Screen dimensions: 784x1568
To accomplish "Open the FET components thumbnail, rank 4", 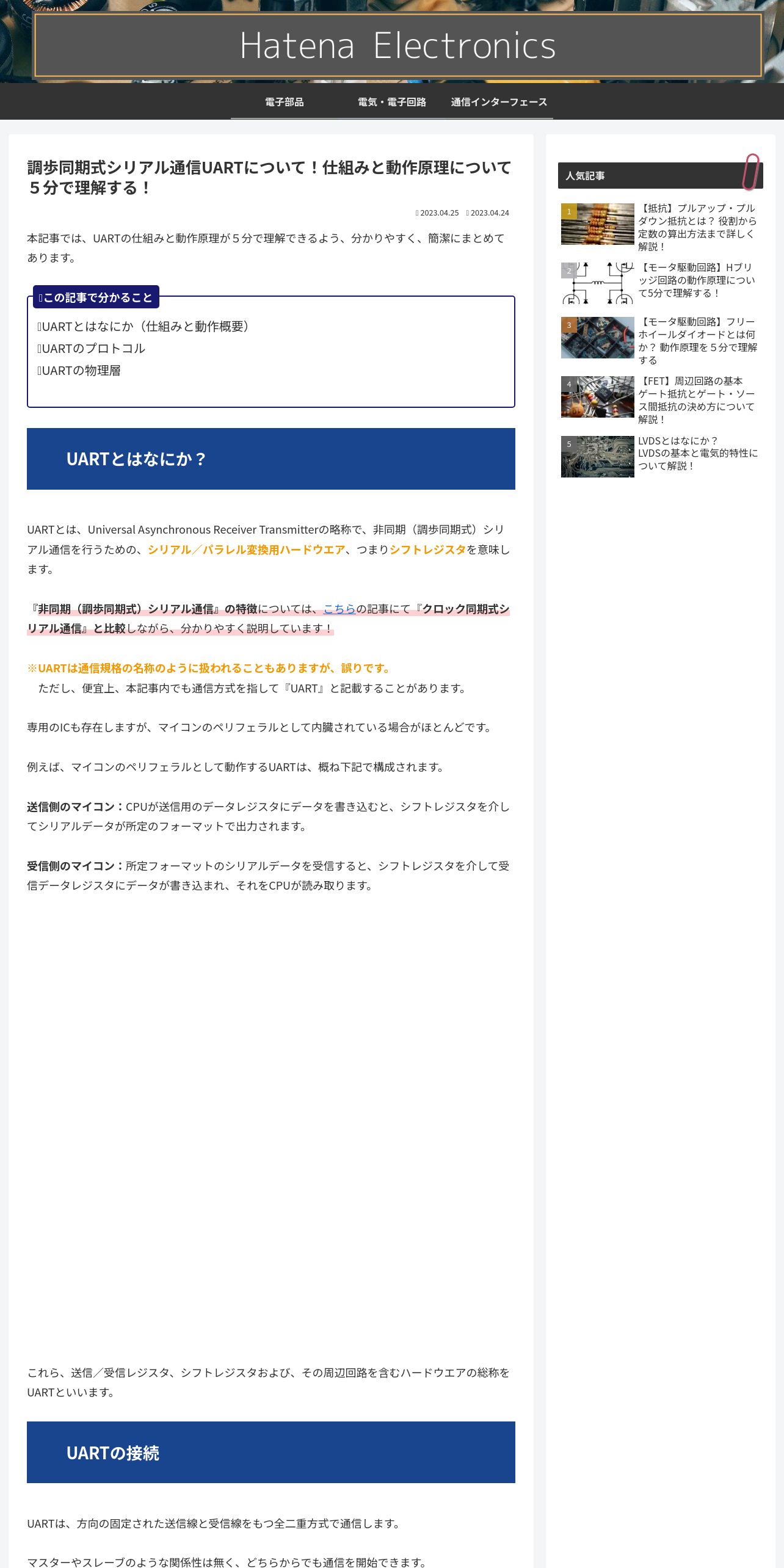I will 598,397.
